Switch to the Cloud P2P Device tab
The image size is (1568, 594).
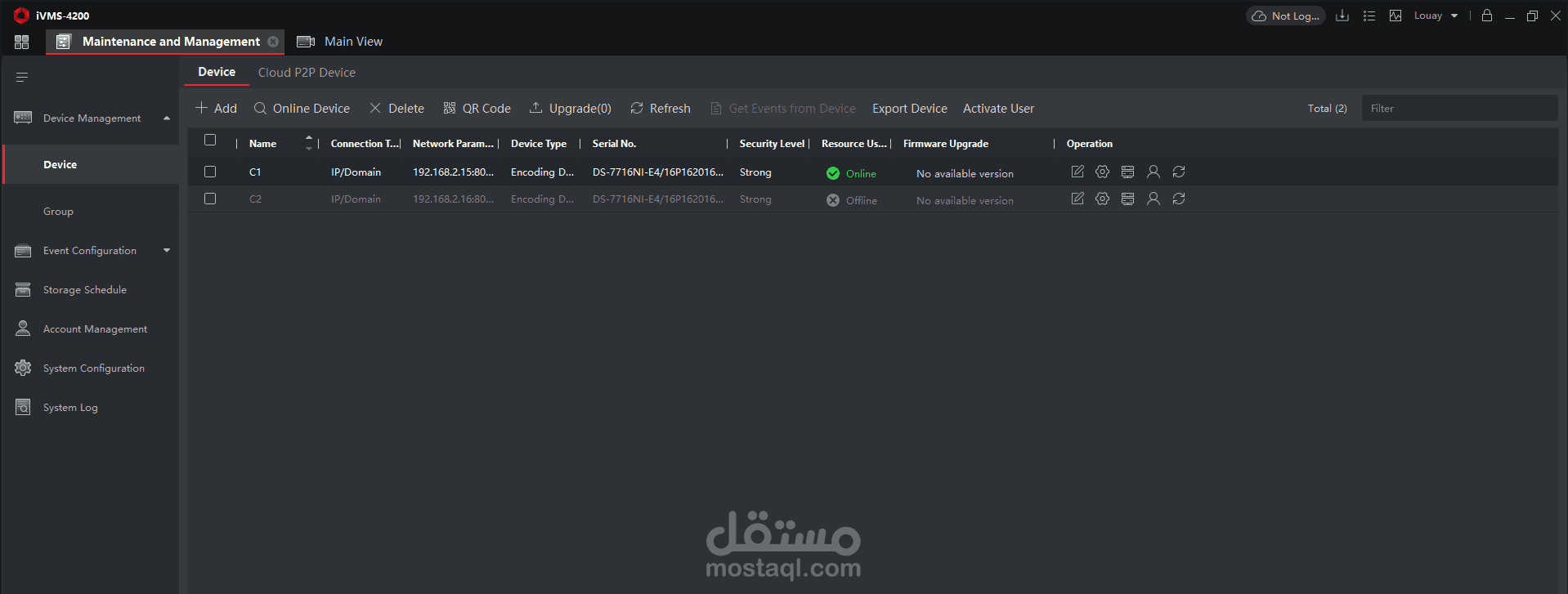coord(307,73)
